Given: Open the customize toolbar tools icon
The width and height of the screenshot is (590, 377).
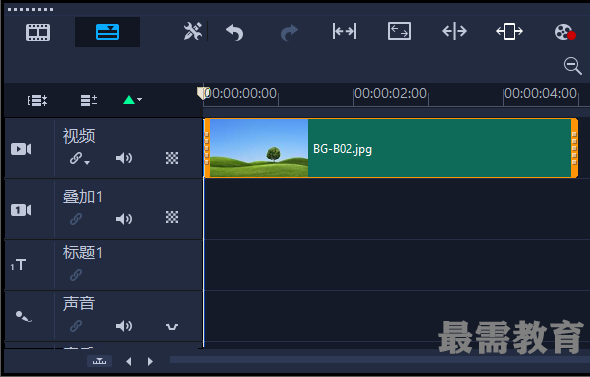Looking at the screenshot, I should pos(193,31).
